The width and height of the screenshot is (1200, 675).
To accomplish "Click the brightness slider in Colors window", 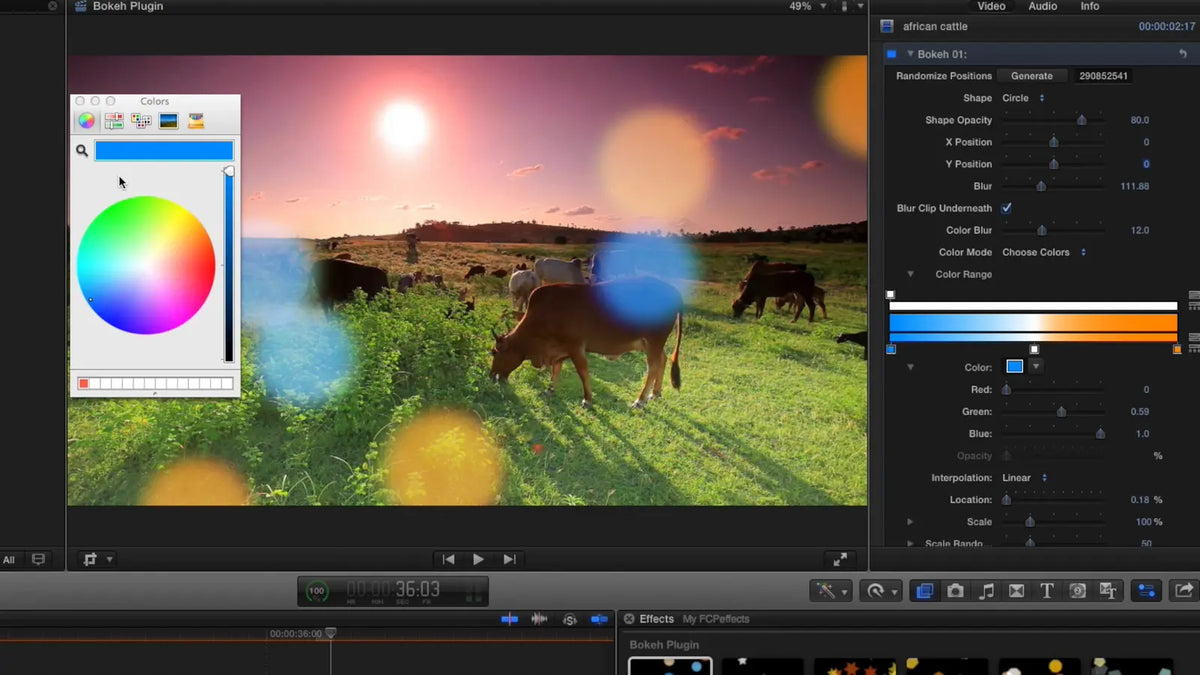I will (229, 265).
